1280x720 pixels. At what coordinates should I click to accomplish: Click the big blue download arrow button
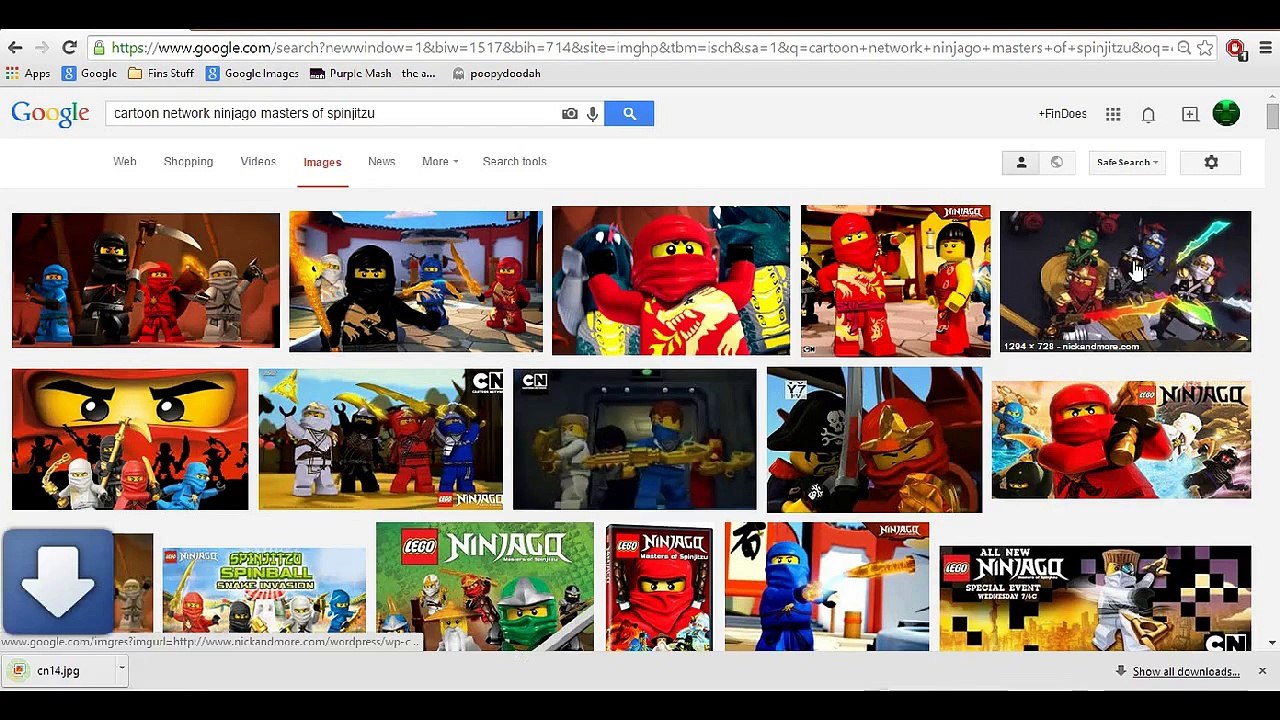pos(58,581)
